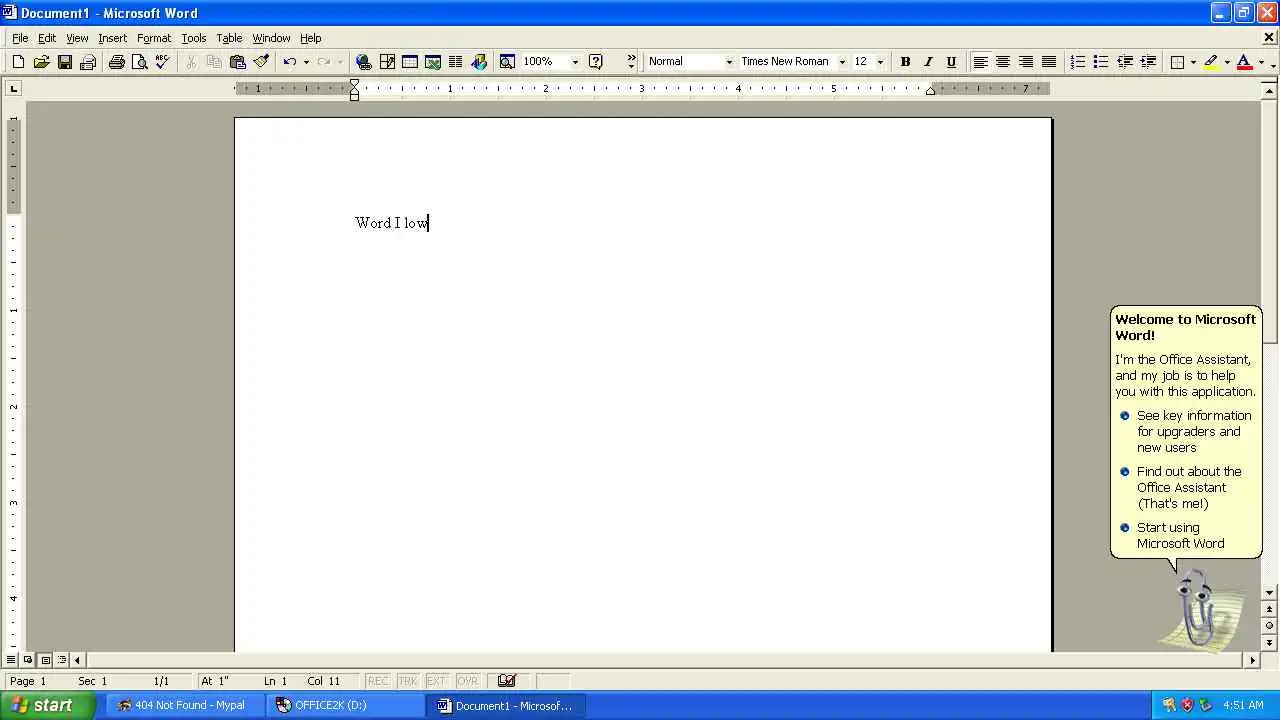The image size is (1280, 720).
Task: Print the document with printer icon
Action: (117, 62)
